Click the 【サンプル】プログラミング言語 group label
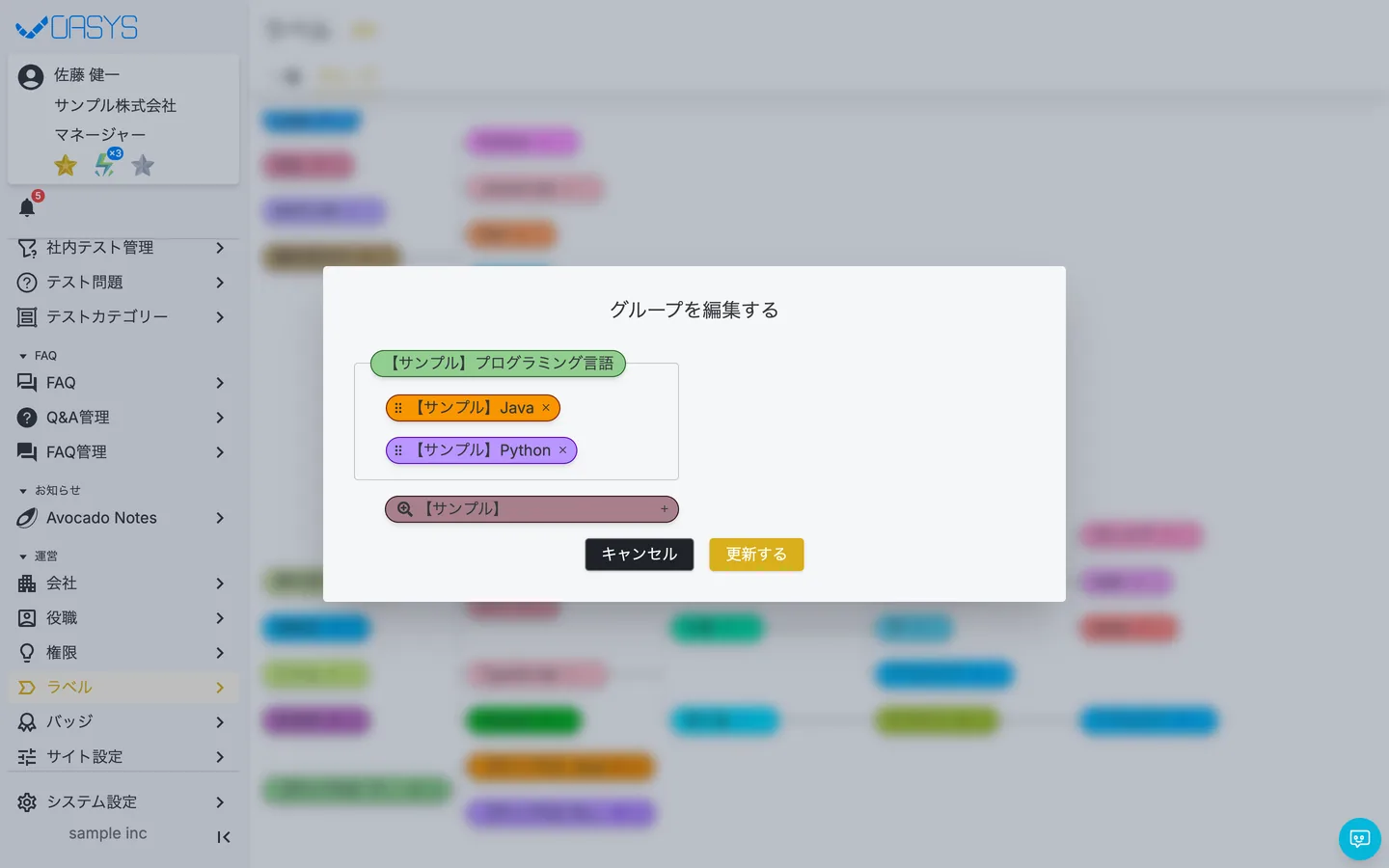This screenshot has height=868, width=1389. pyautogui.click(x=498, y=364)
